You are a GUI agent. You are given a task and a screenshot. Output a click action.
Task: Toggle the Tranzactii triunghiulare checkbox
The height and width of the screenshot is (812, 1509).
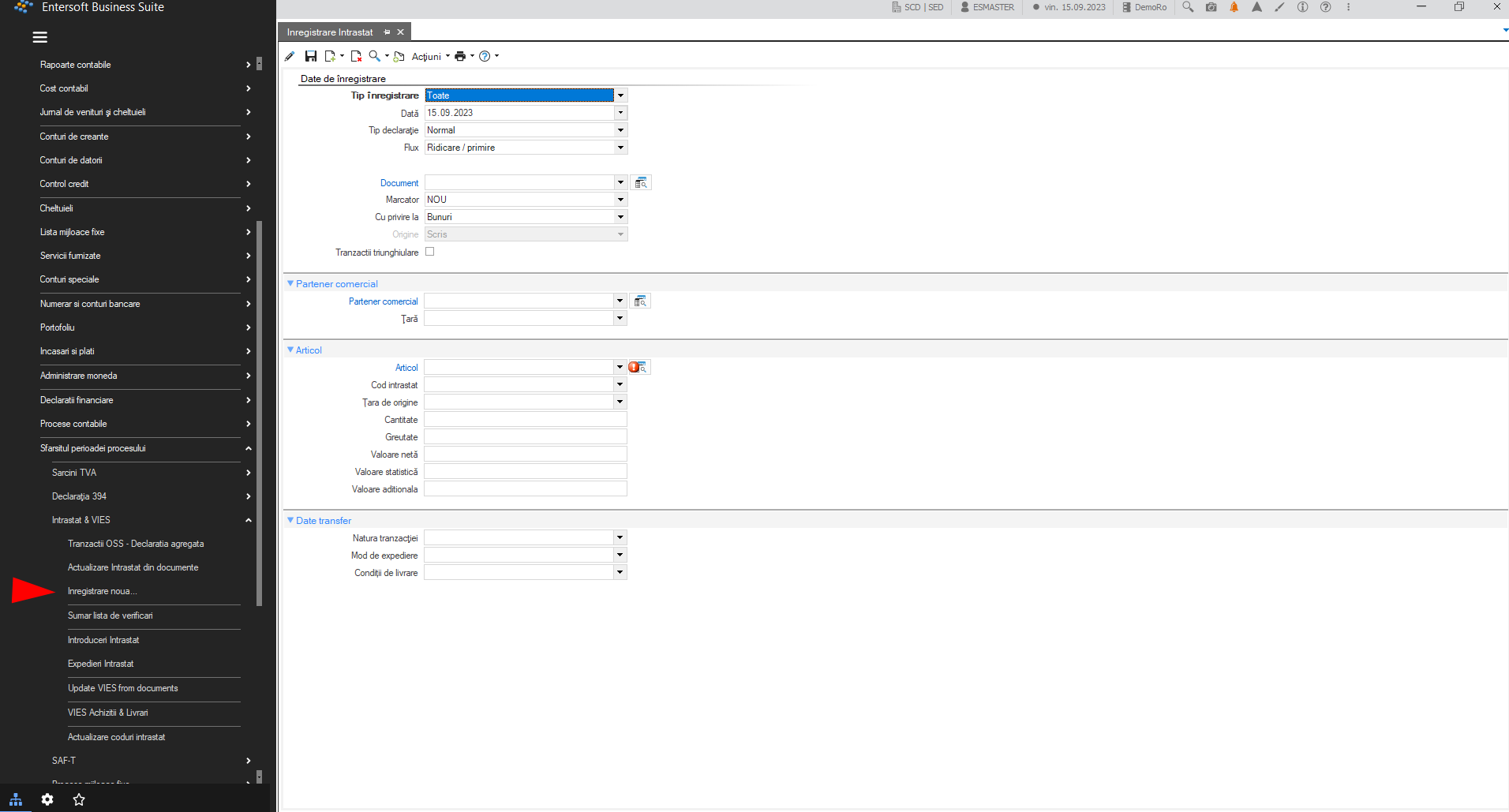[x=430, y=252]
